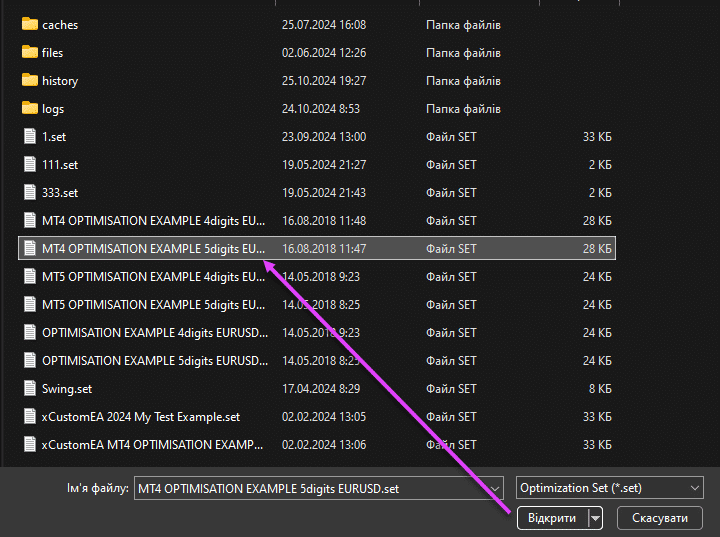Select MT5 OPTIMISATION EXAMPLE 4digits file
The height and width of the screenshot is (537, 720).
(x=154, y=276)
